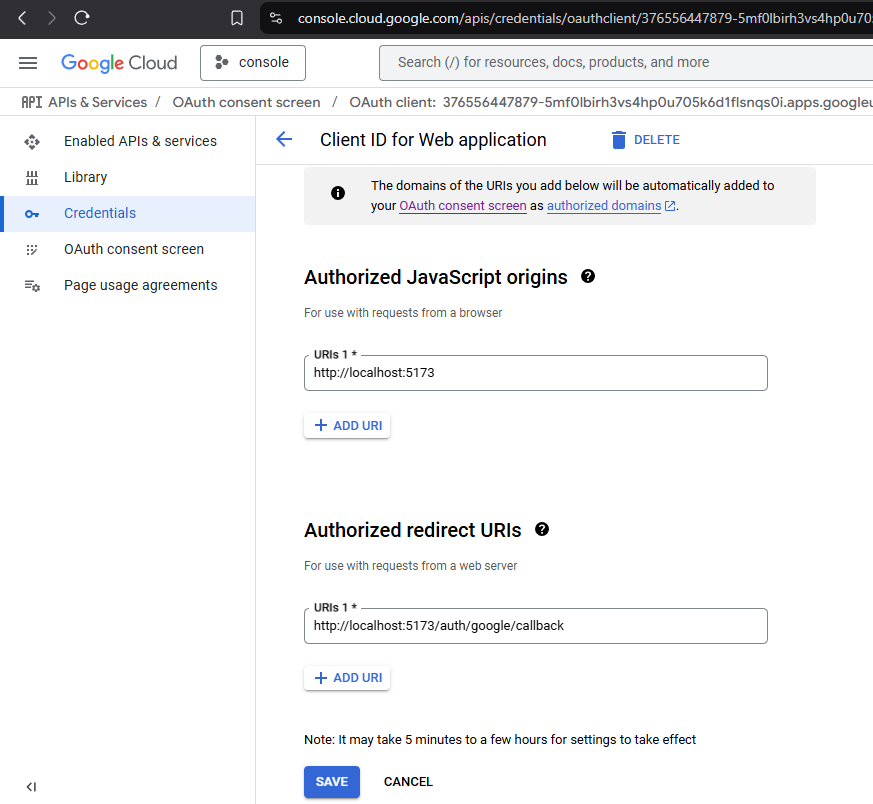Open site information icon in address bar
Image resolution: width=873 pixels, height=804 pixels.
point(276,18)
